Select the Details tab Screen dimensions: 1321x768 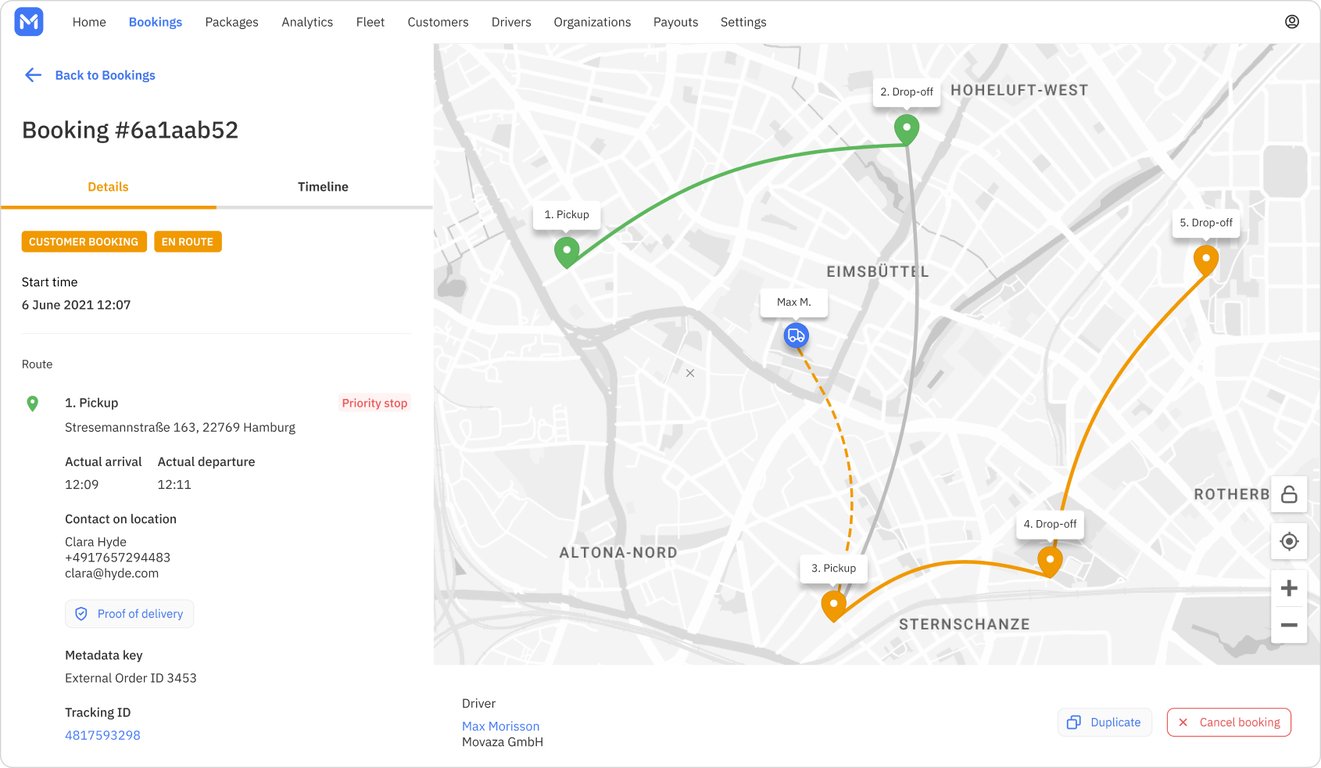point(108,187)
